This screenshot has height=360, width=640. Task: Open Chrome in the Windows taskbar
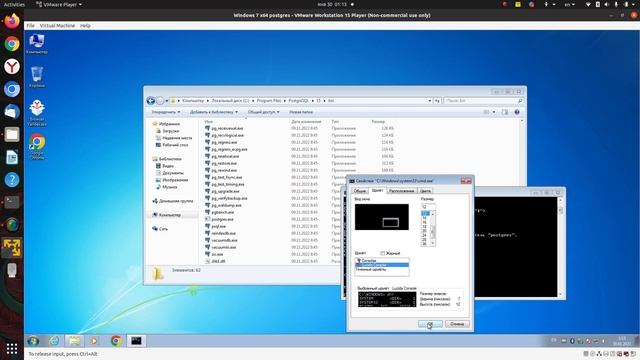tap(116, 341)
